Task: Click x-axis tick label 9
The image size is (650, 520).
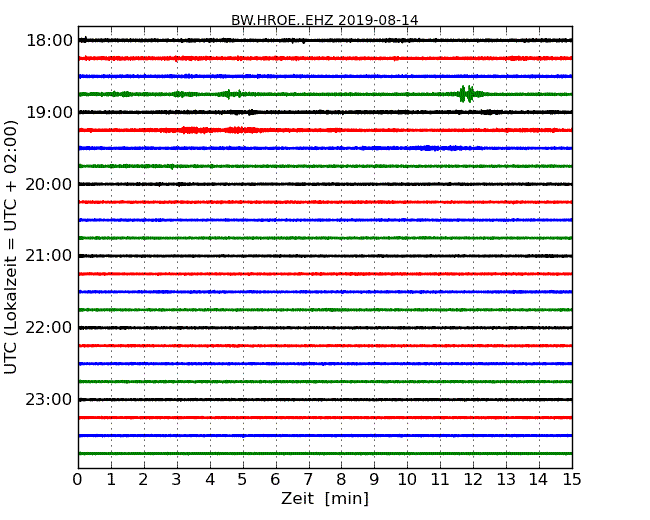Action: click(x=374, y=480)
